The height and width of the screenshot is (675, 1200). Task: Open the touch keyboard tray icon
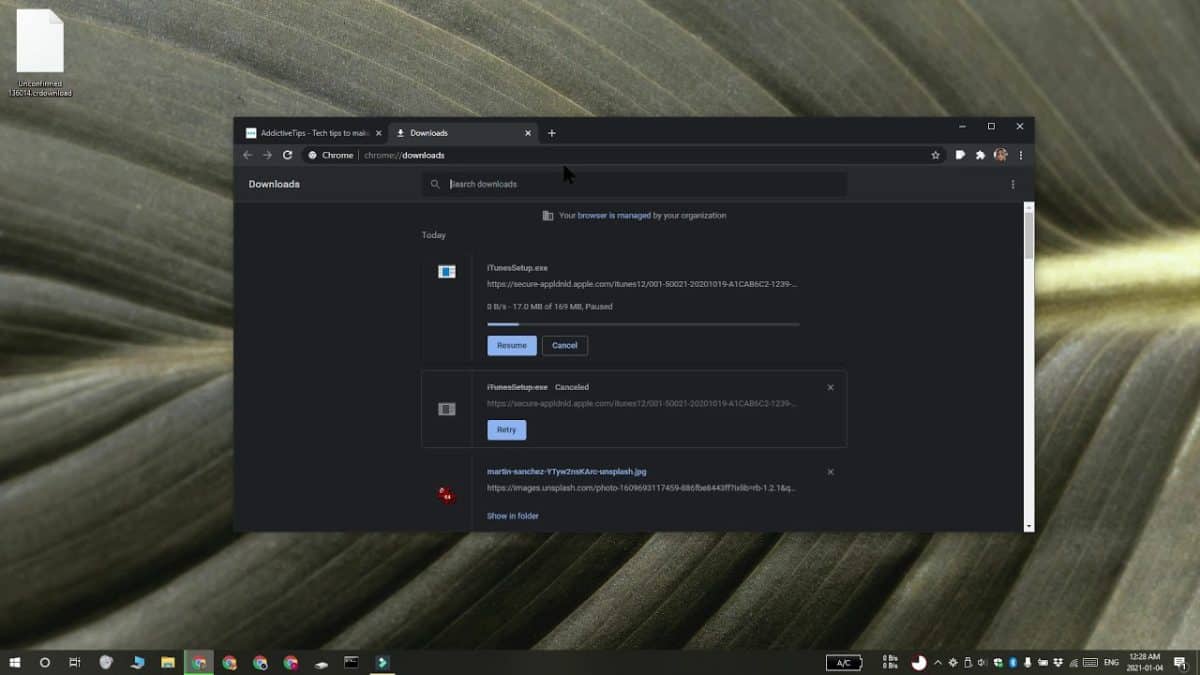(x=1088, y=662)
